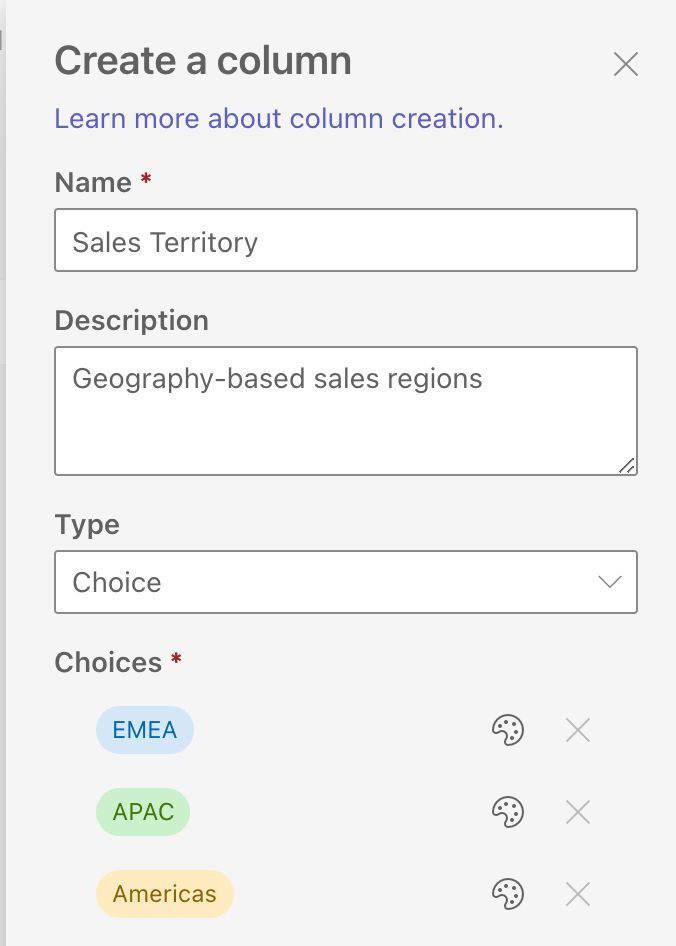The image size is (676, 946).
Task: Remove the Americas choice
Action: 578,894
